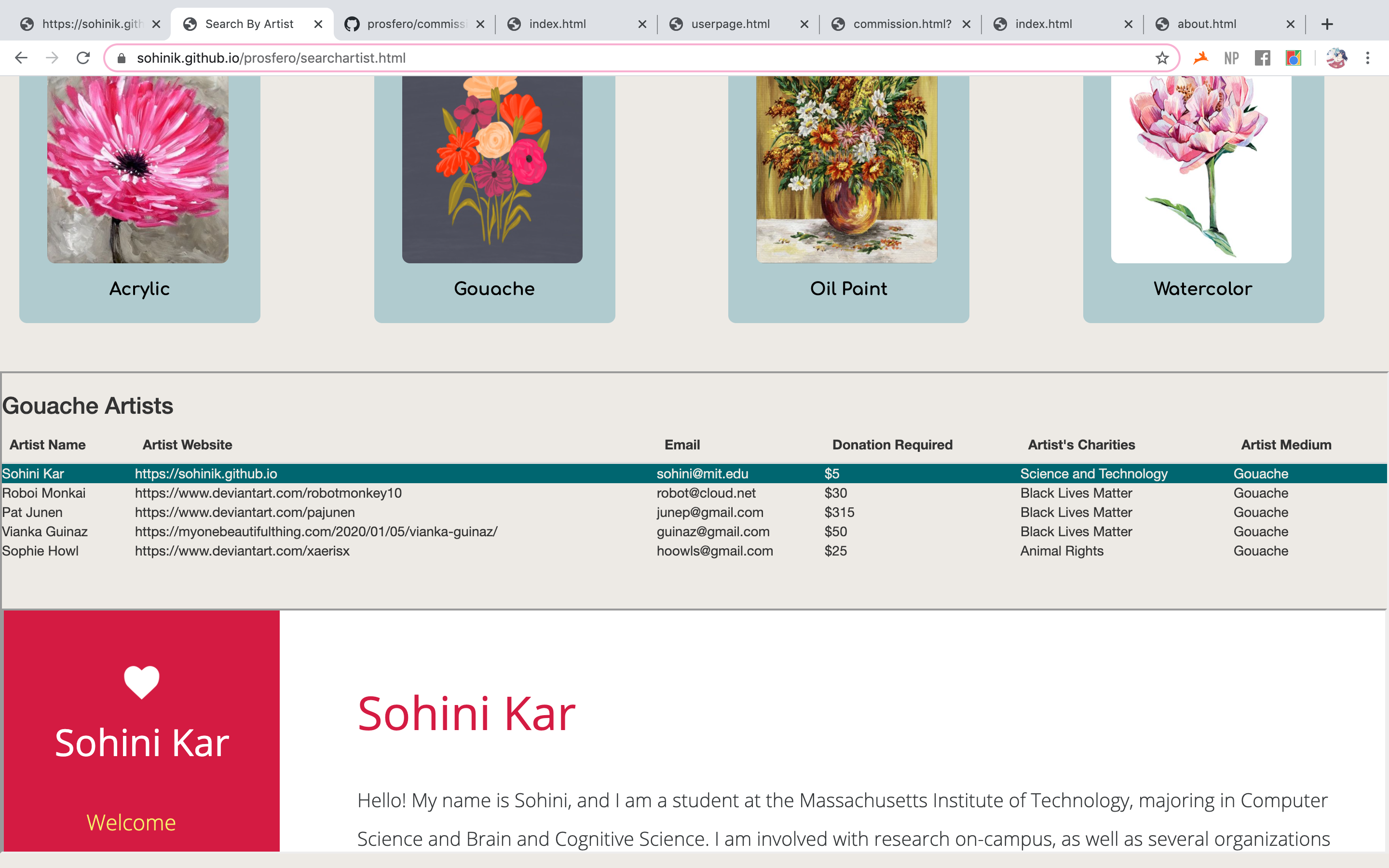The width and height of the screenshot is (1389, 868).
Task: Click the Facebook extension icon
Action: tap(1262, 58)
